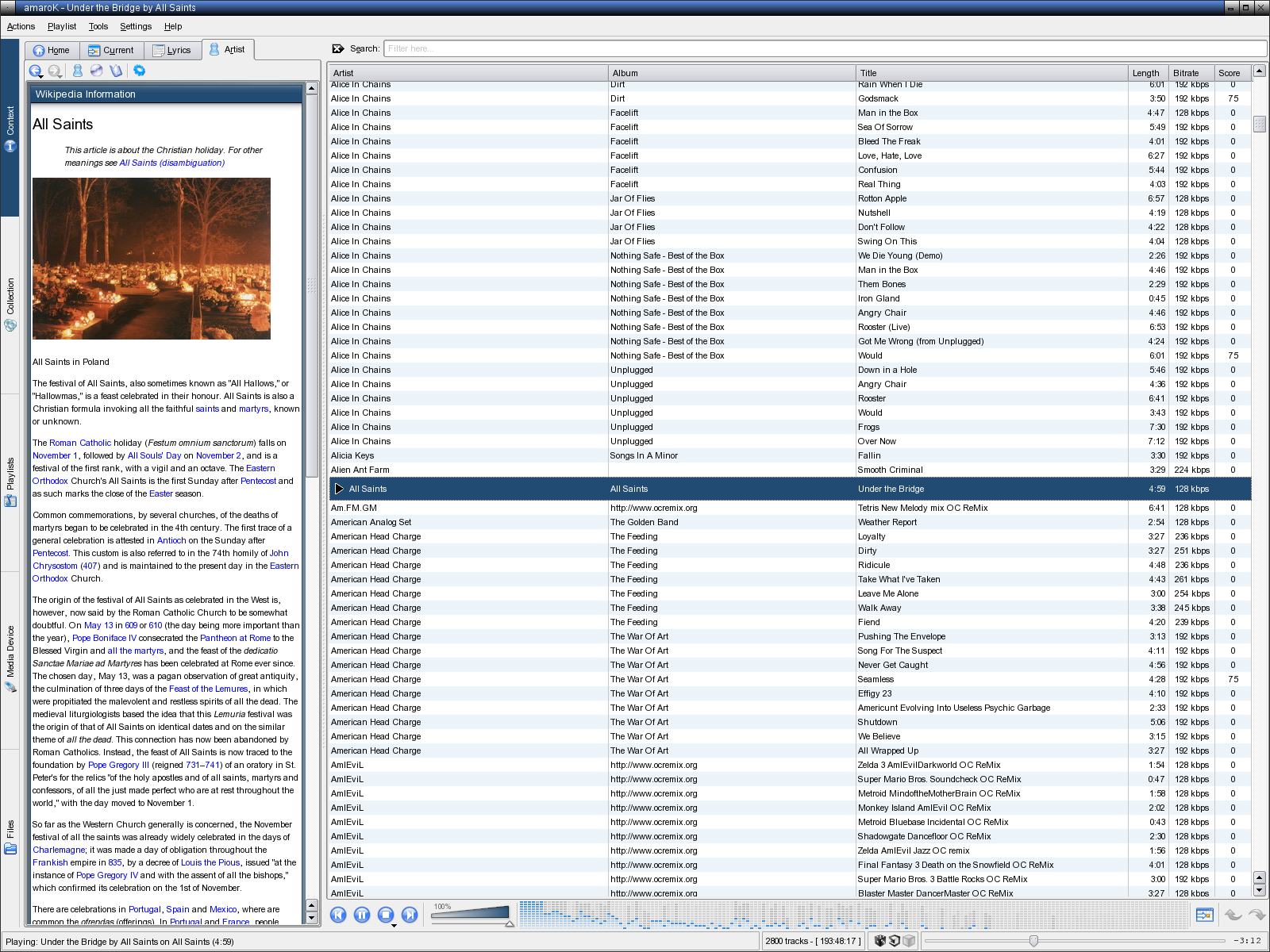The width and height of the screenshot is (1270, 952).
Task: Open the title page book icon
Action: click(116, 71)
